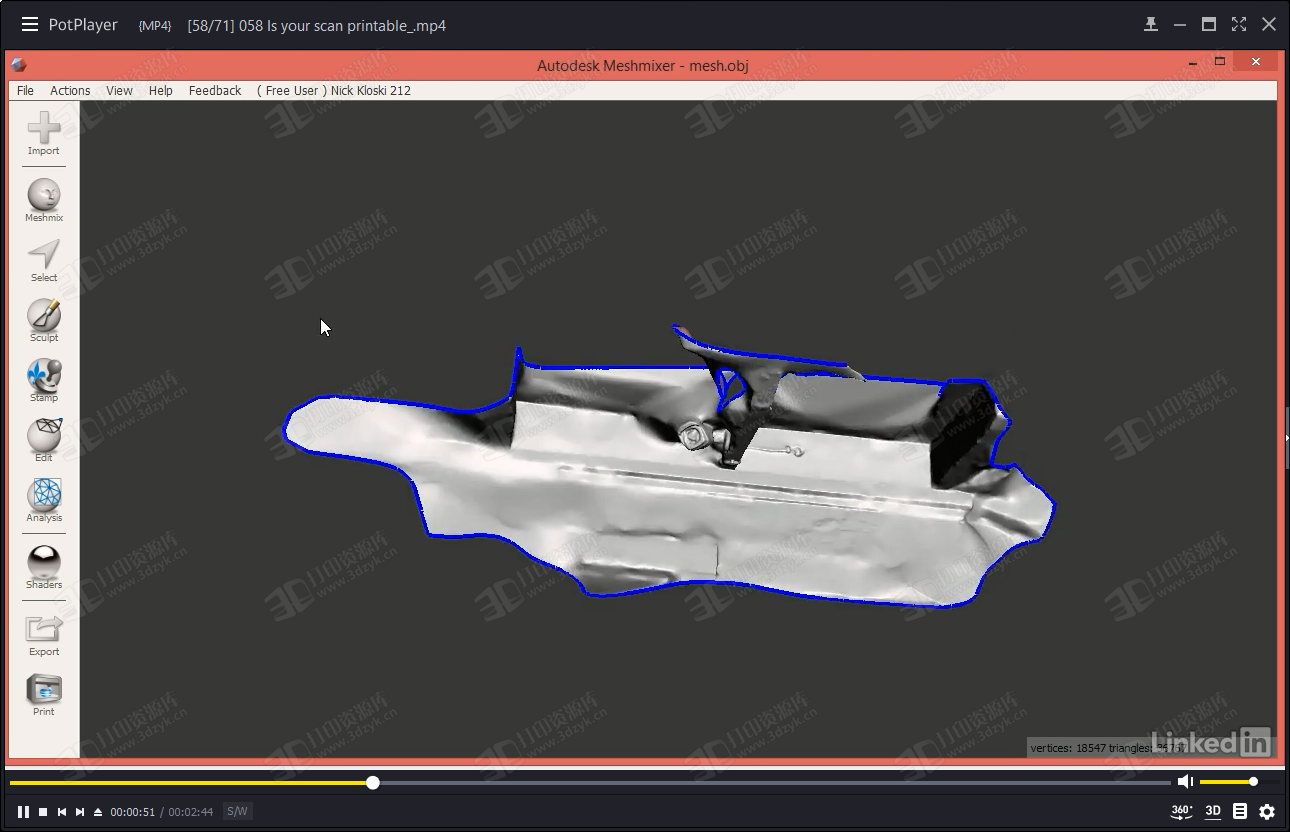The image size is (1290, 832).
Task: Stop the video playback
Action: (43, 812)
